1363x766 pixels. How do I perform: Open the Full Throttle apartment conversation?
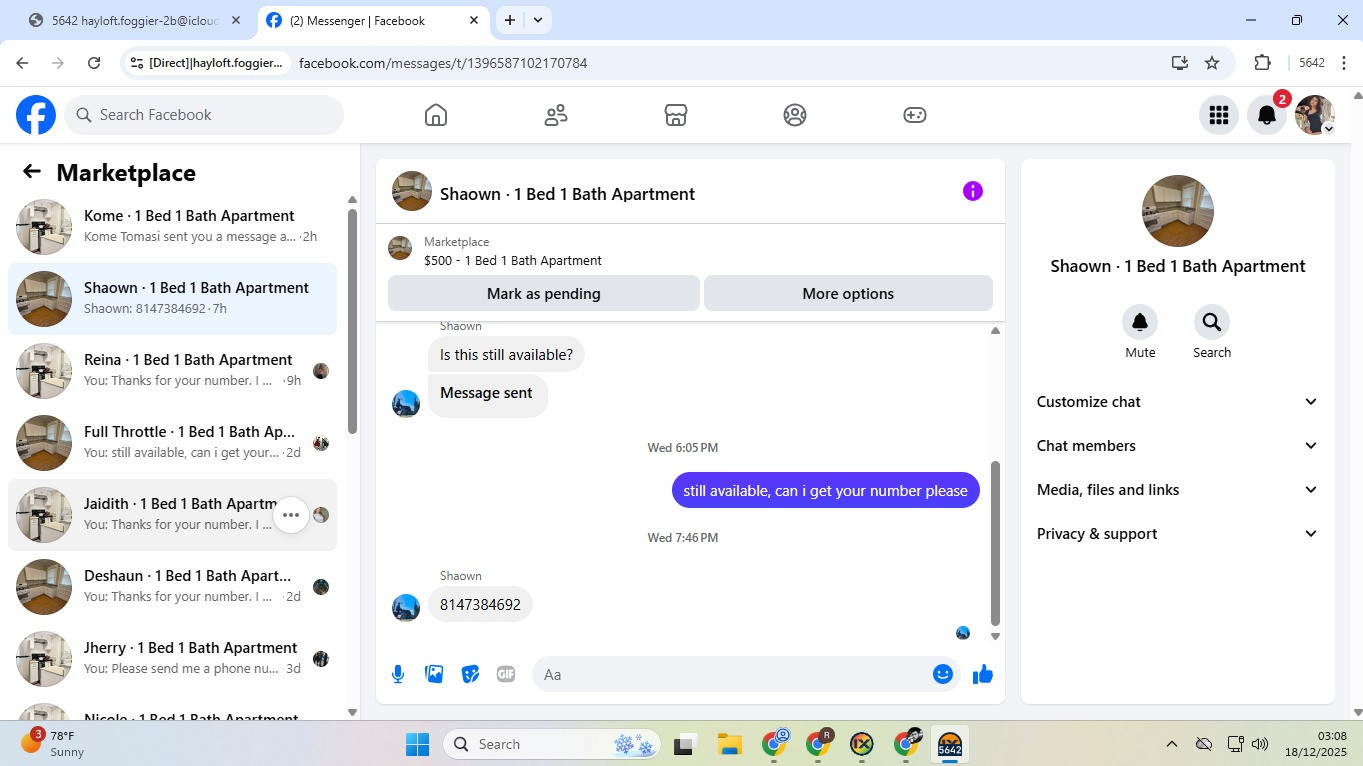172,443
